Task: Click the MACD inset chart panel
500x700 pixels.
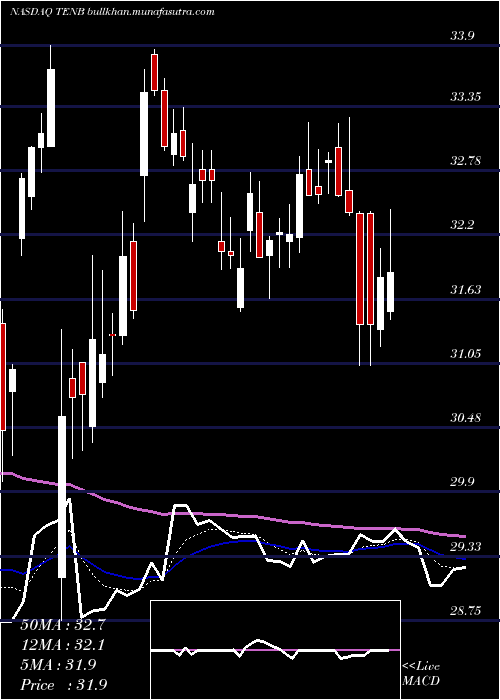Action: 275,650
